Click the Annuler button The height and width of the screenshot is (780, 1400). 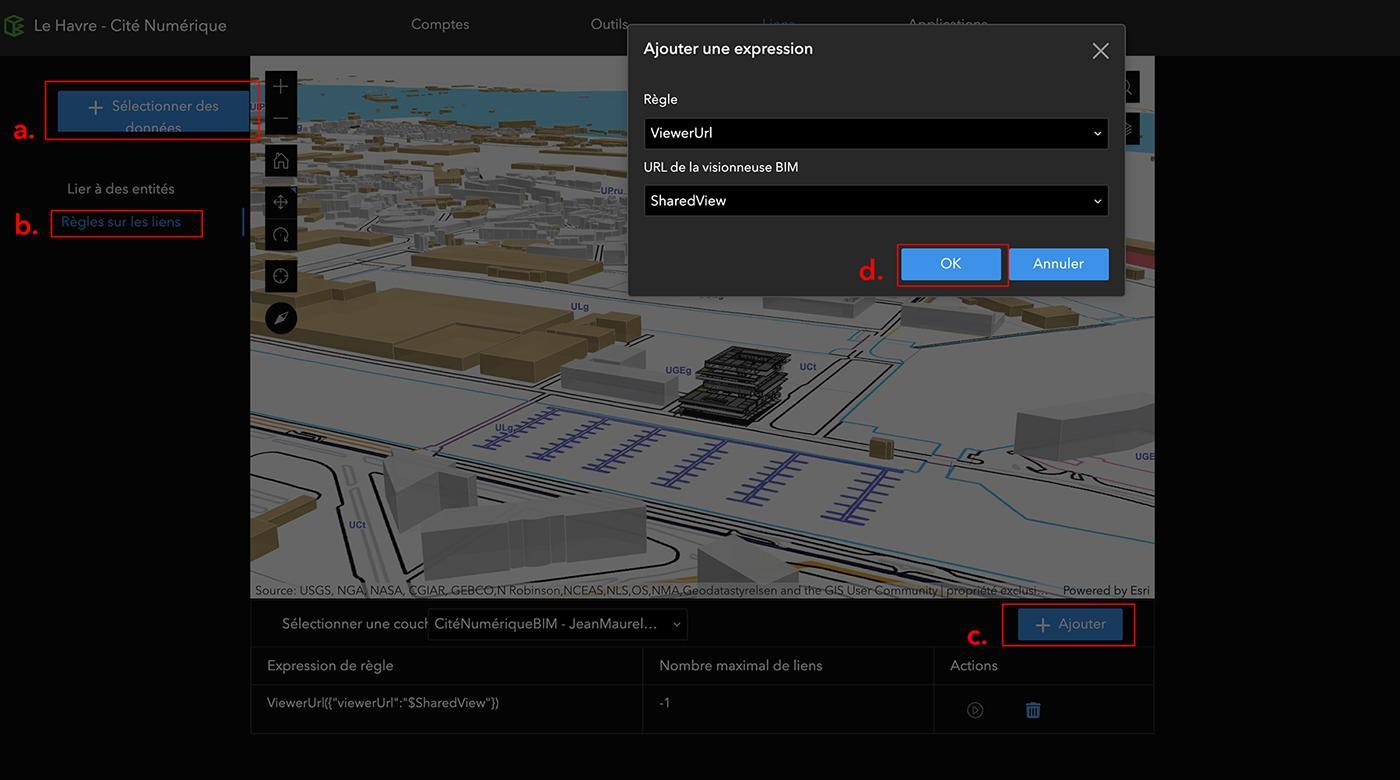pos(1058,264)
